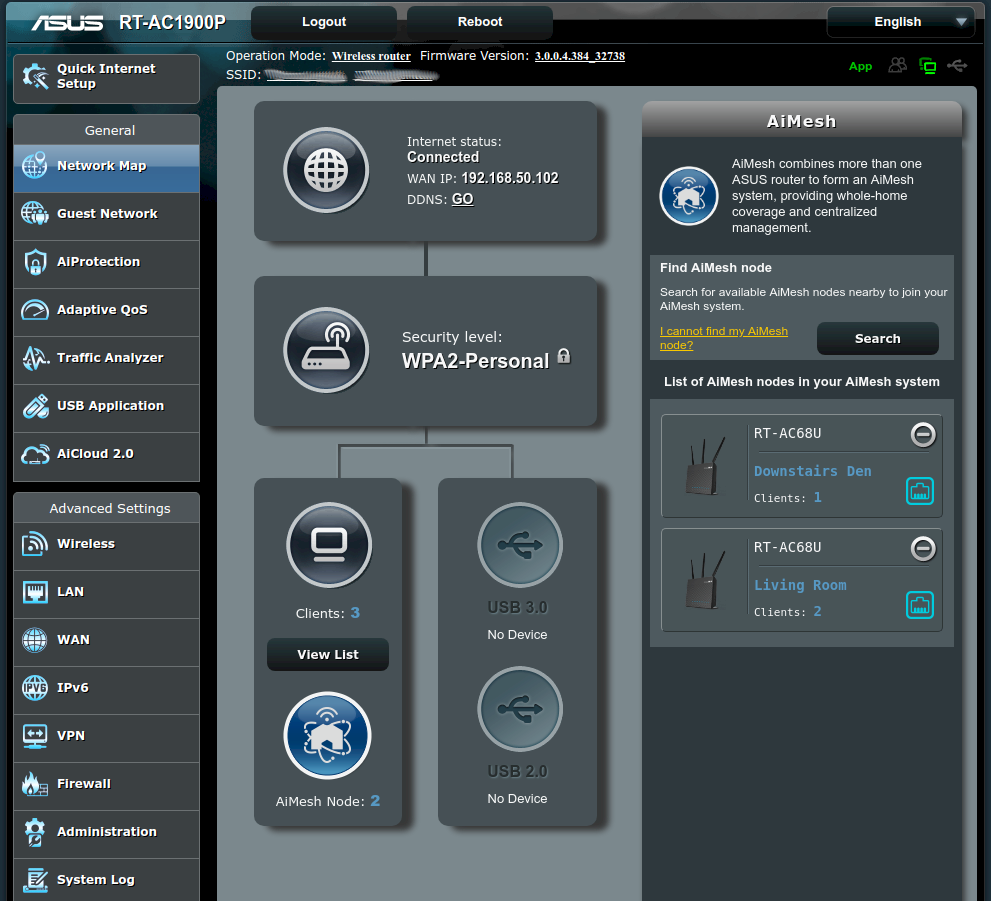Click the Living Room node name

tap(799, 585)
